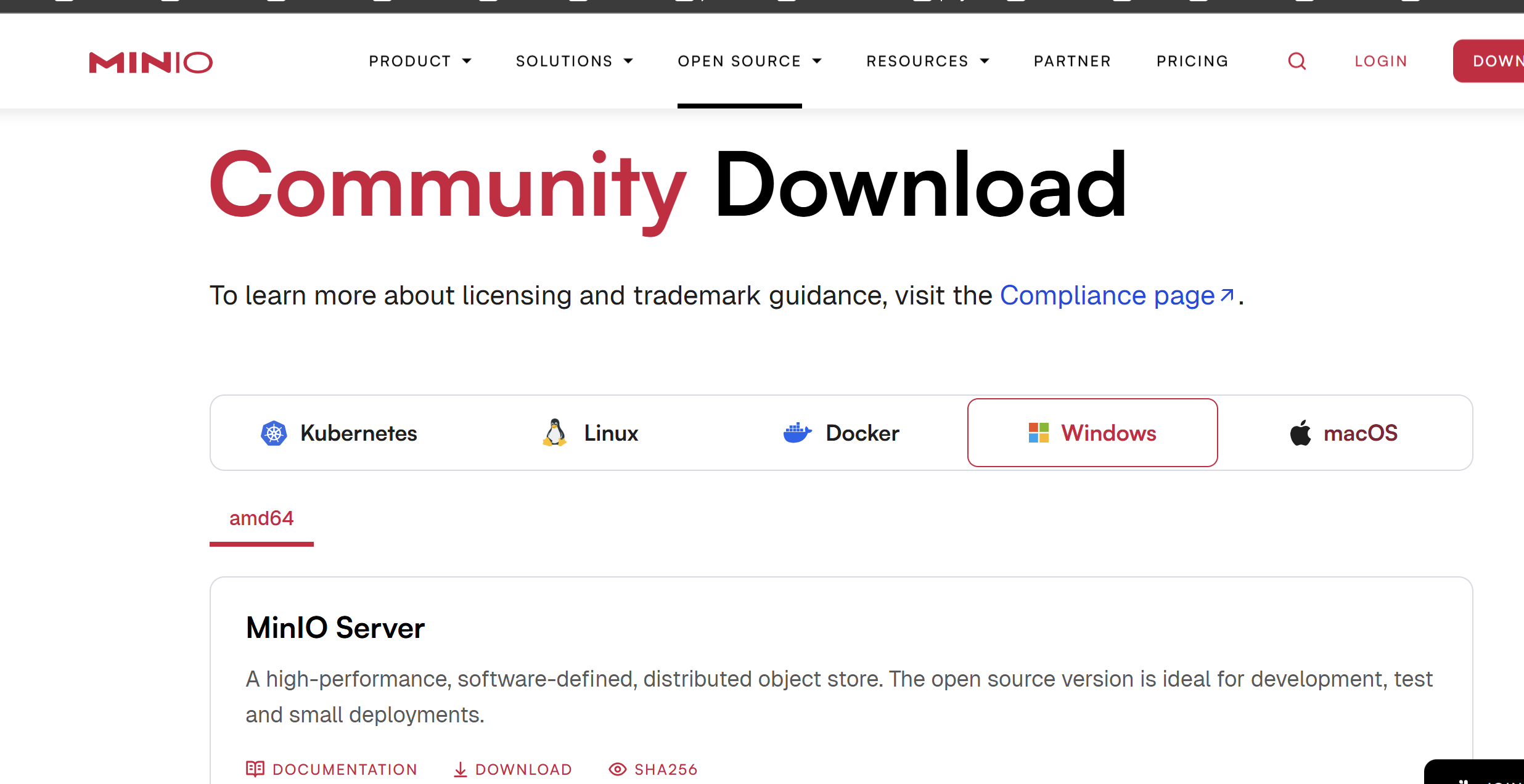Switch to the amd64 tab

coord(261,518)
